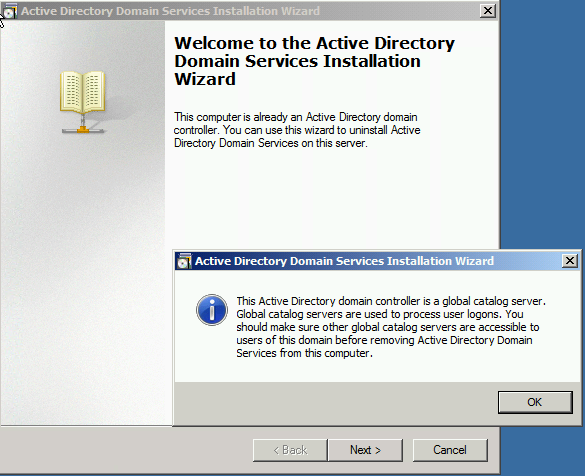The height and width of the screenshot is (476, 585).
Task: Click the disabled Back button
Action: tap(290, 450)
